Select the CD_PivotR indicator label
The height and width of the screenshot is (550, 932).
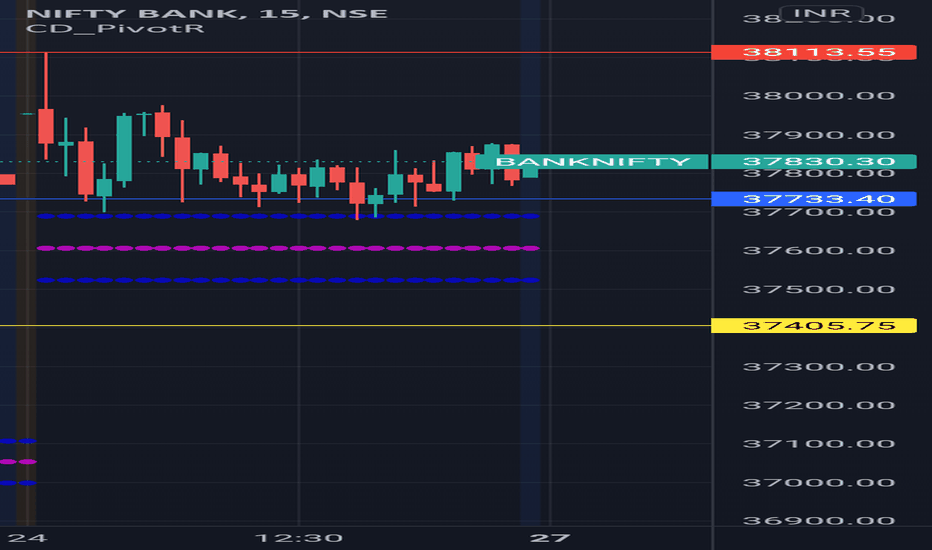115,28
